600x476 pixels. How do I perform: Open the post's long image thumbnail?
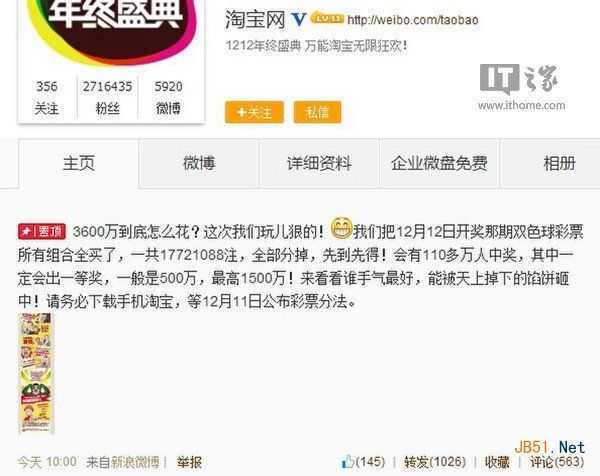pyautogui.click(x=36, y=373)
